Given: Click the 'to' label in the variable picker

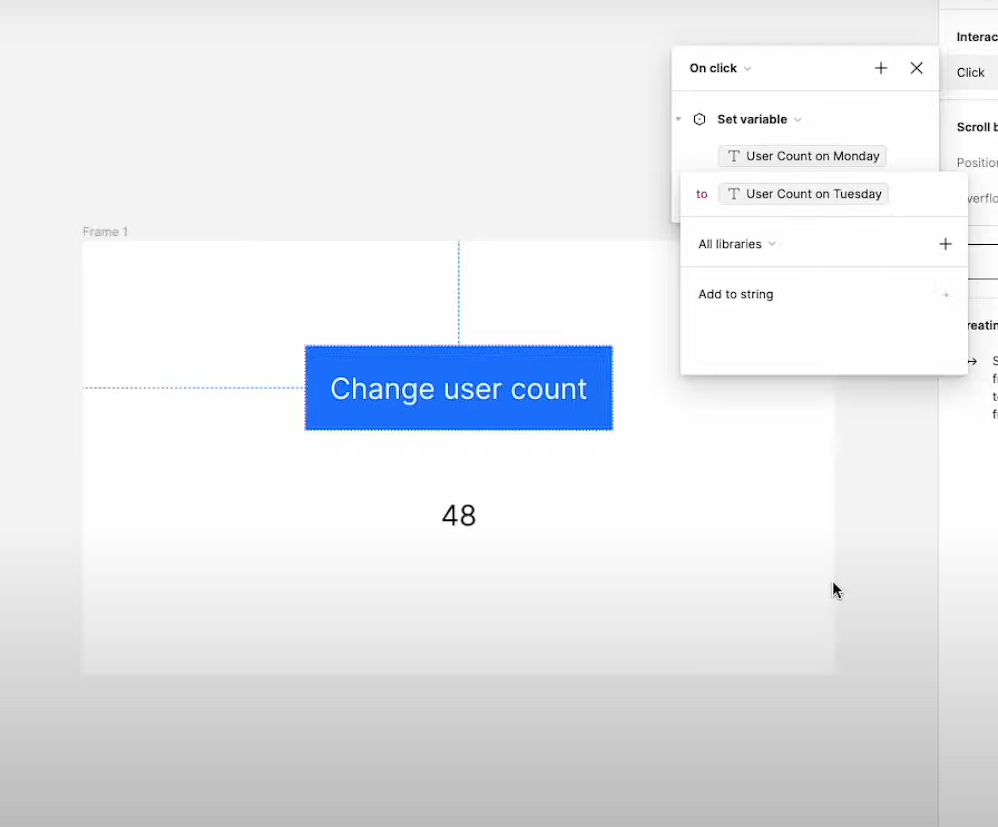Looking at the screenshot, I should [x=701, y=194].
